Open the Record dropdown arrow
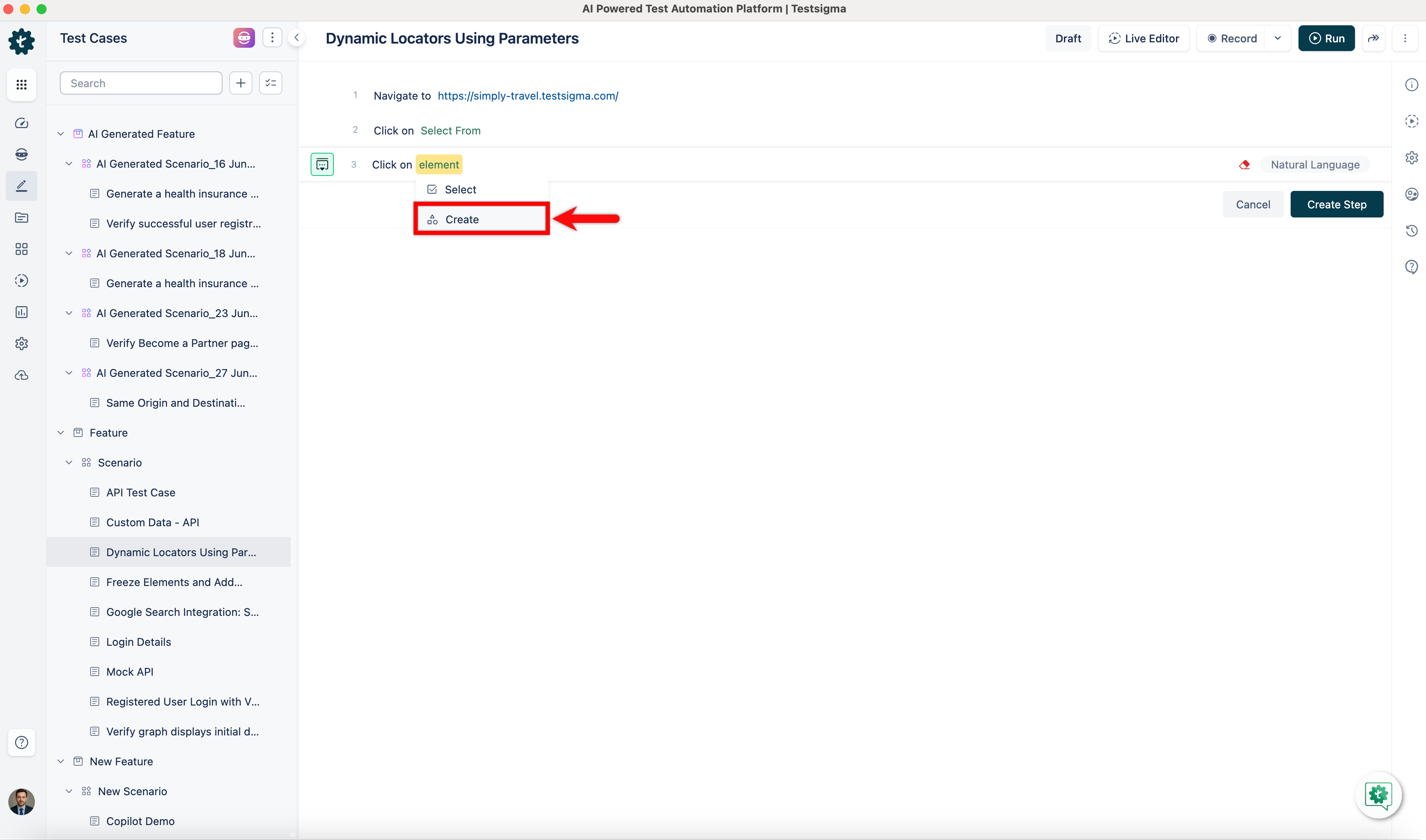The height and width of the screenshot is (840, 1426). tap(1278, 39)
